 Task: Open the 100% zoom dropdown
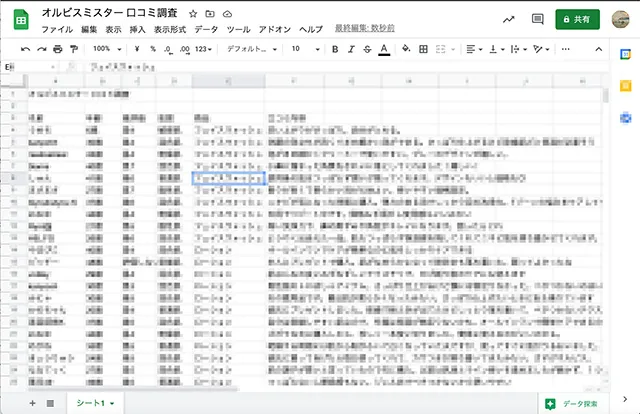(x=107, y=49)
